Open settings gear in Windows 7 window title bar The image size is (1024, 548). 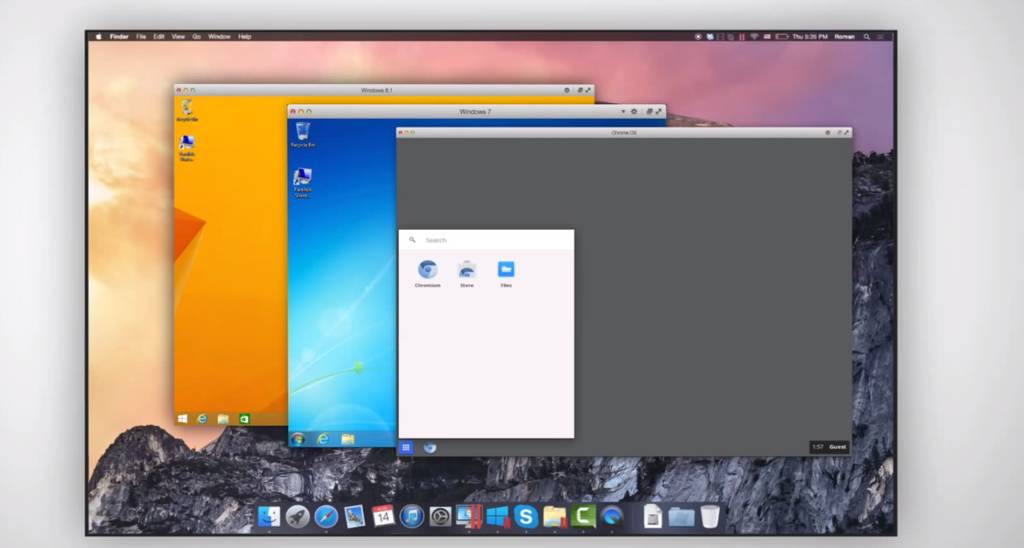pos(633,112)
